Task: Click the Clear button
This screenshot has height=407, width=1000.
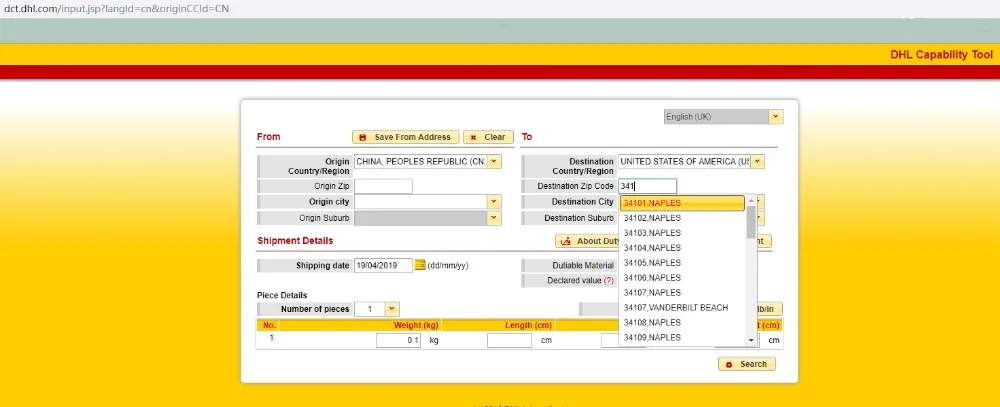Action: 489,137
